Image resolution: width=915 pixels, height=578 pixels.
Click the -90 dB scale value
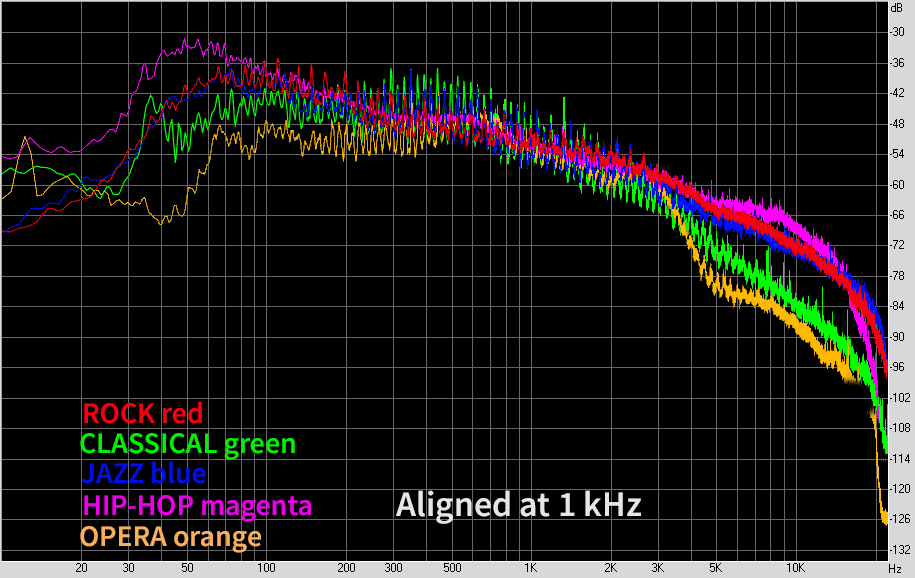[897, 337]
